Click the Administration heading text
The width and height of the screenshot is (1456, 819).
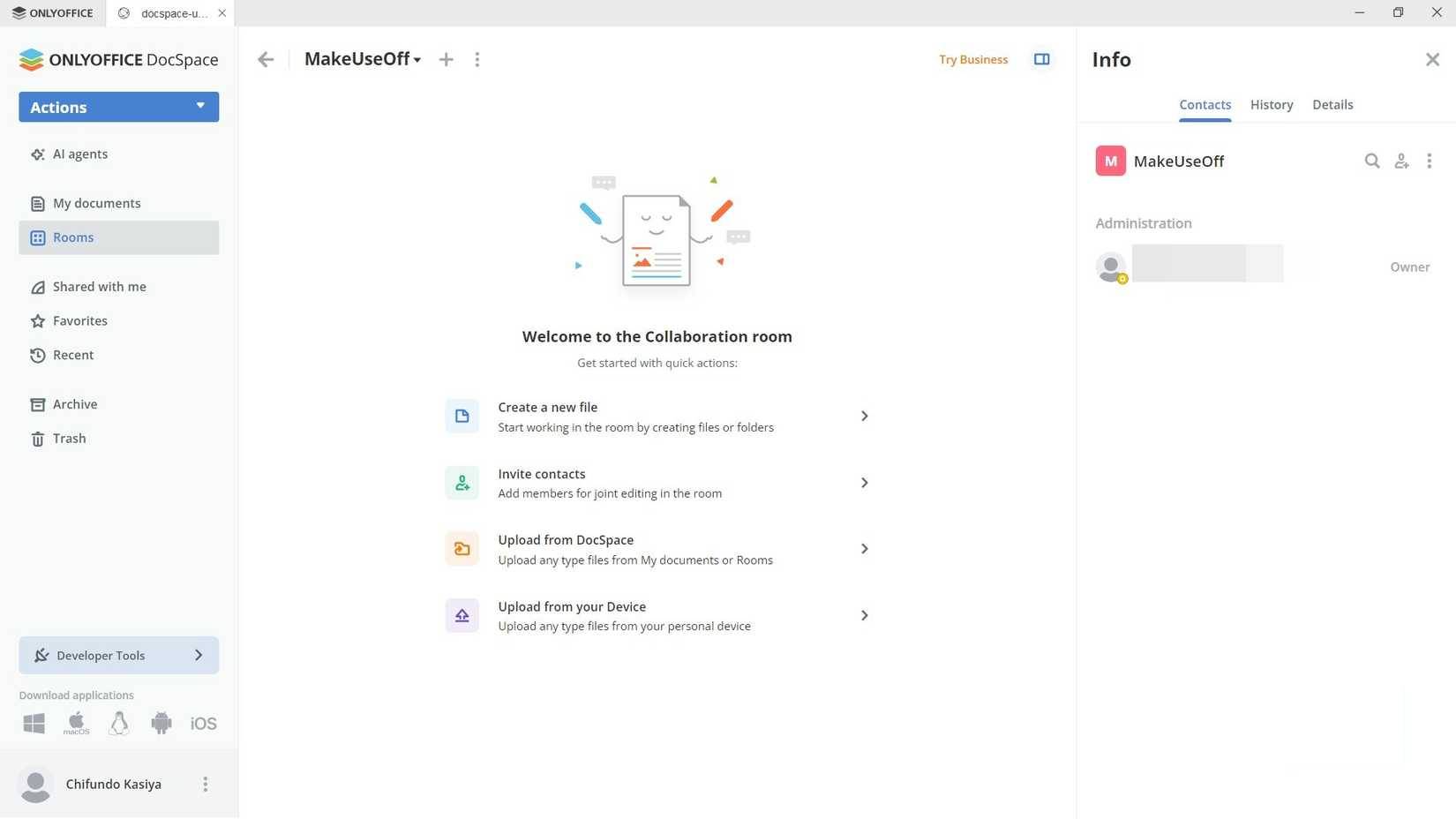(x=1144, y=224)
